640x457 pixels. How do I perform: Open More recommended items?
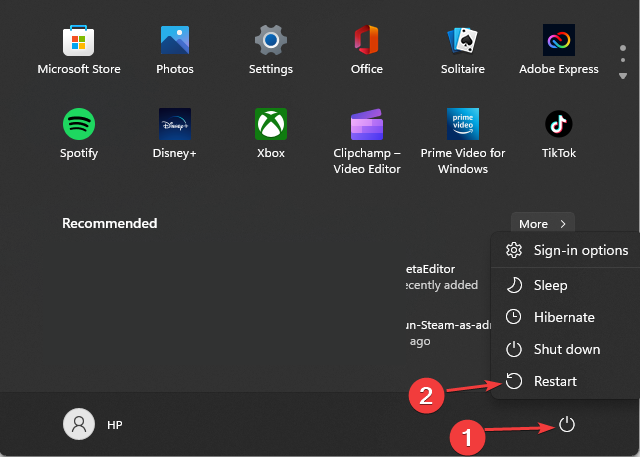coord(543,224)
